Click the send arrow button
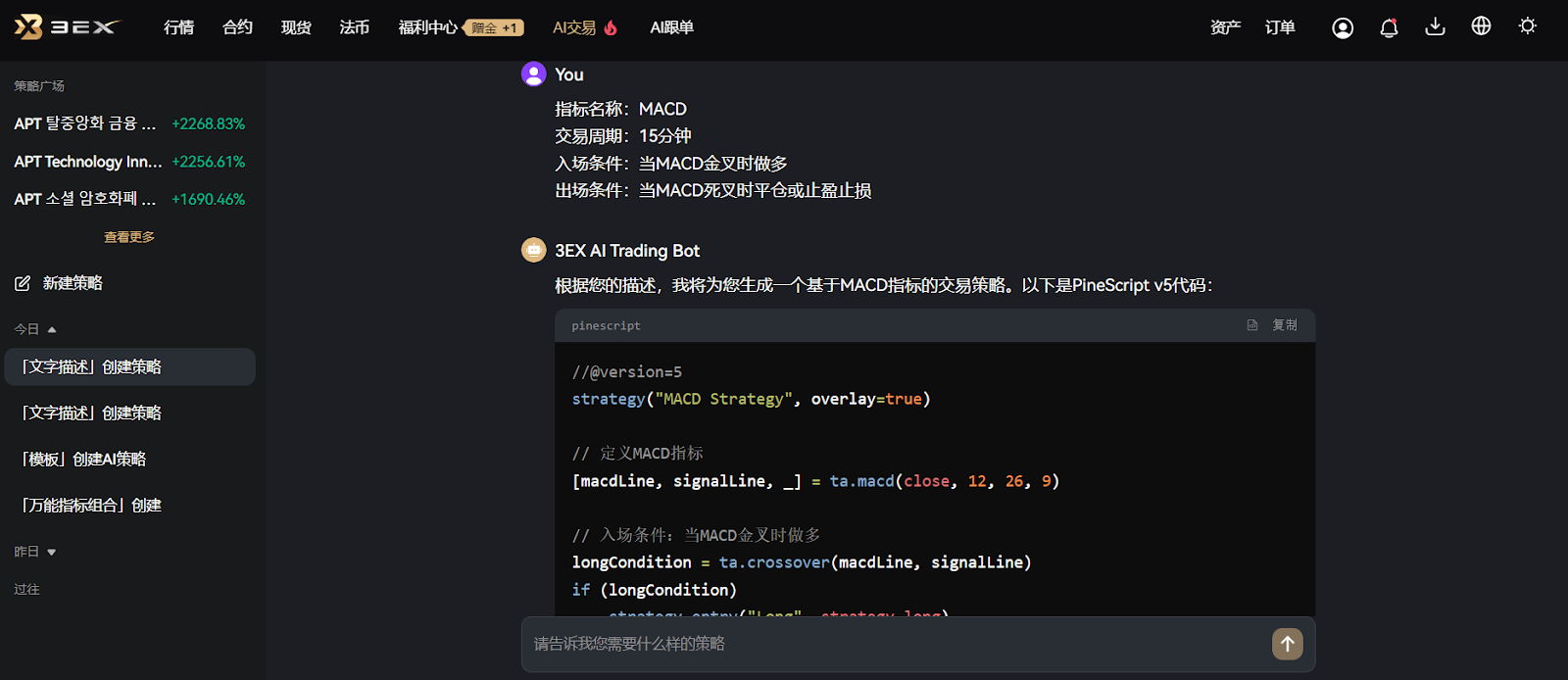 (x=1287, y=644)
